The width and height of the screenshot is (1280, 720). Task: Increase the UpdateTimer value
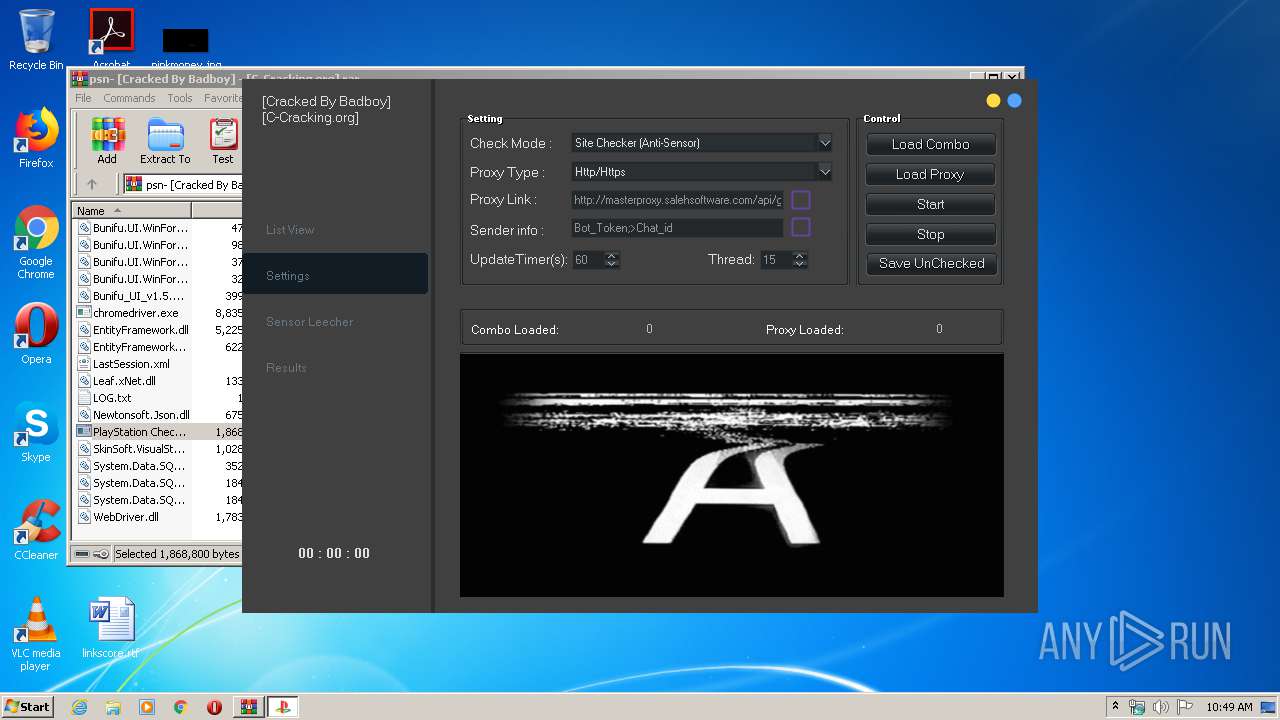[612, 255]
